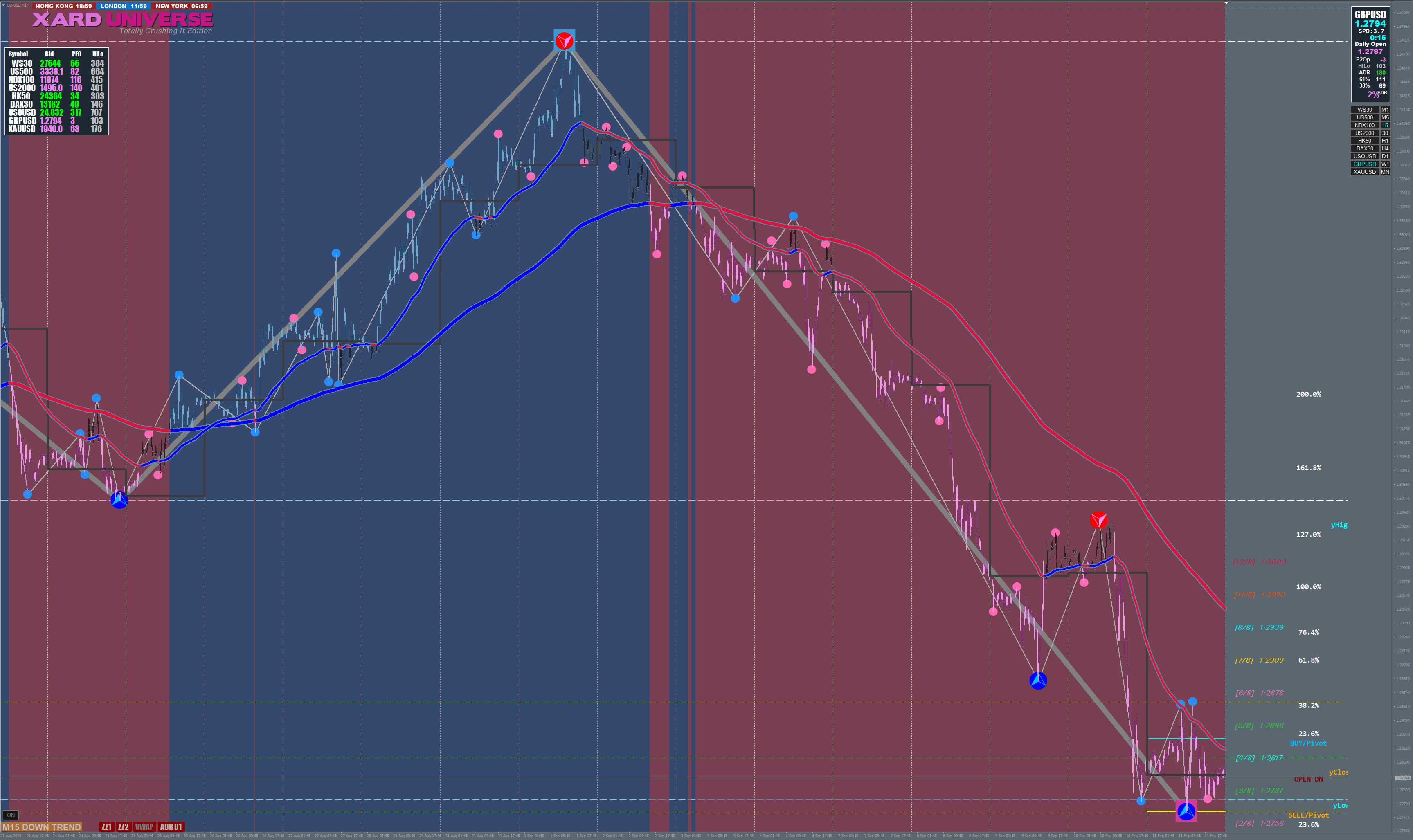This screenshot has height=840, width=1413.
Task: Toggle the VWAP indicator button
Action: pos(144,827)
